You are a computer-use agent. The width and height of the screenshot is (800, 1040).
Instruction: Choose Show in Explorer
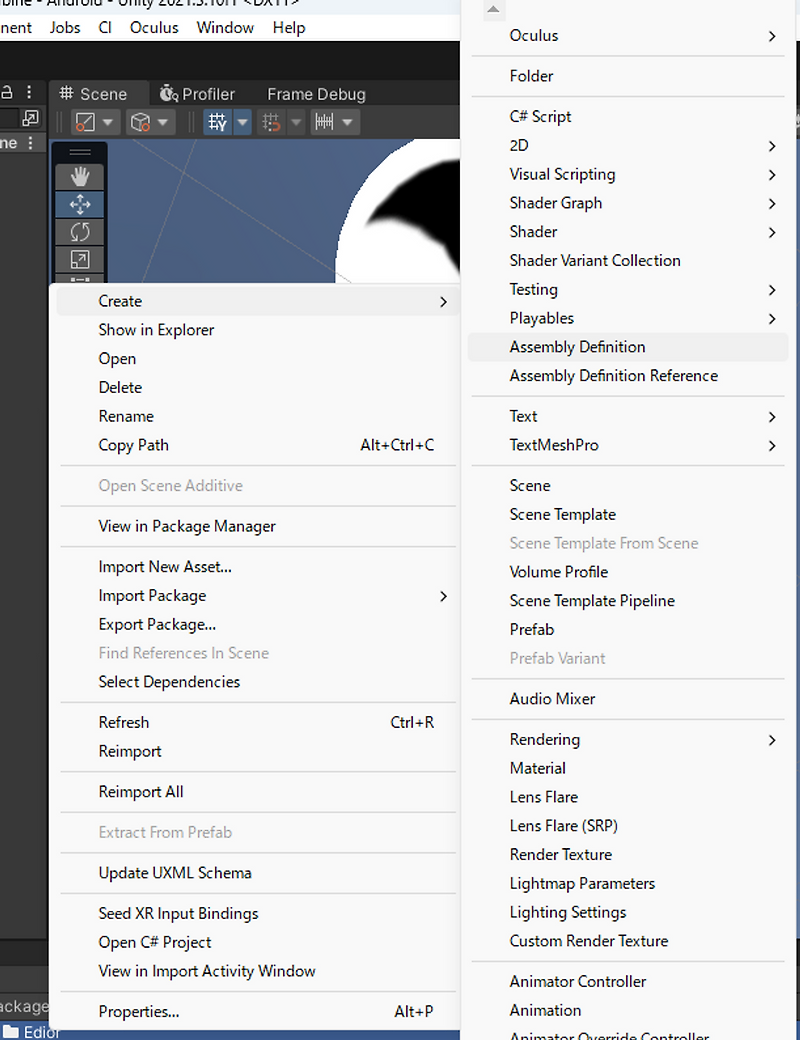pos(257,330)
